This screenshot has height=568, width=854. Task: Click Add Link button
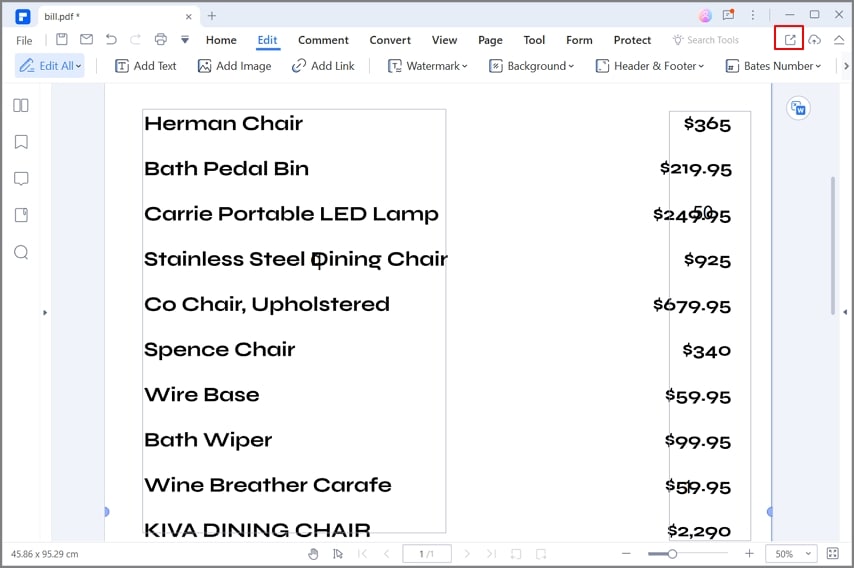(323, 66)
